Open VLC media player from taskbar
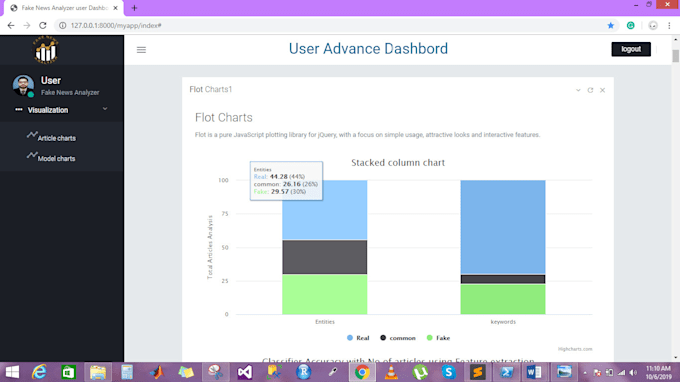 (391, 372)
